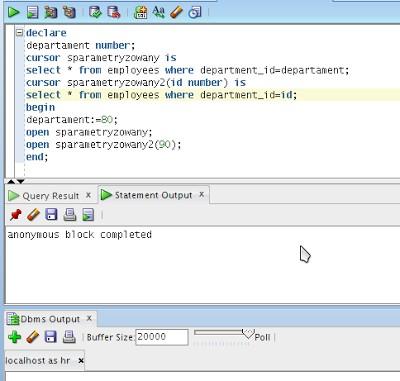This screenshot has height=381, width=400.
Task: Switch to the Query Result tab
Action: (51, 196)
